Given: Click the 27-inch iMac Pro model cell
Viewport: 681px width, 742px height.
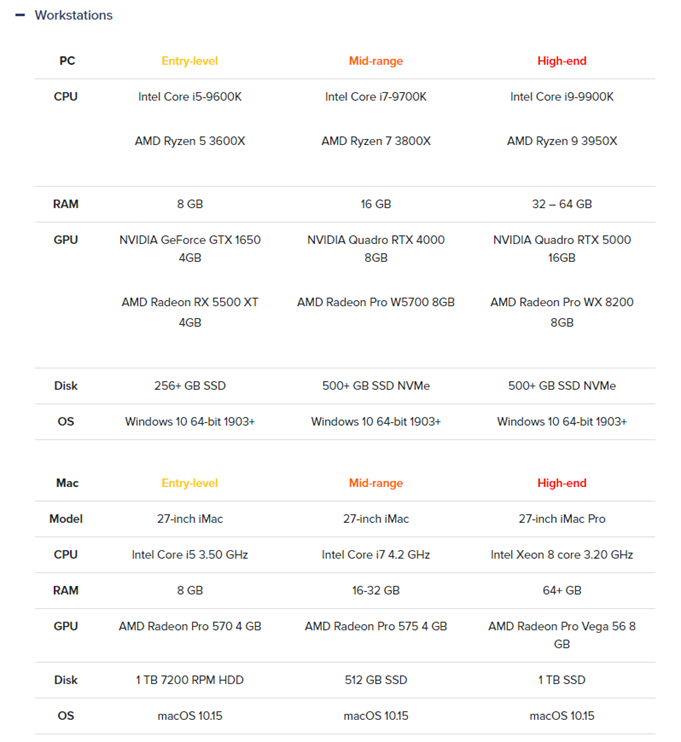Looking at the screenshot, I should (562, 519).
